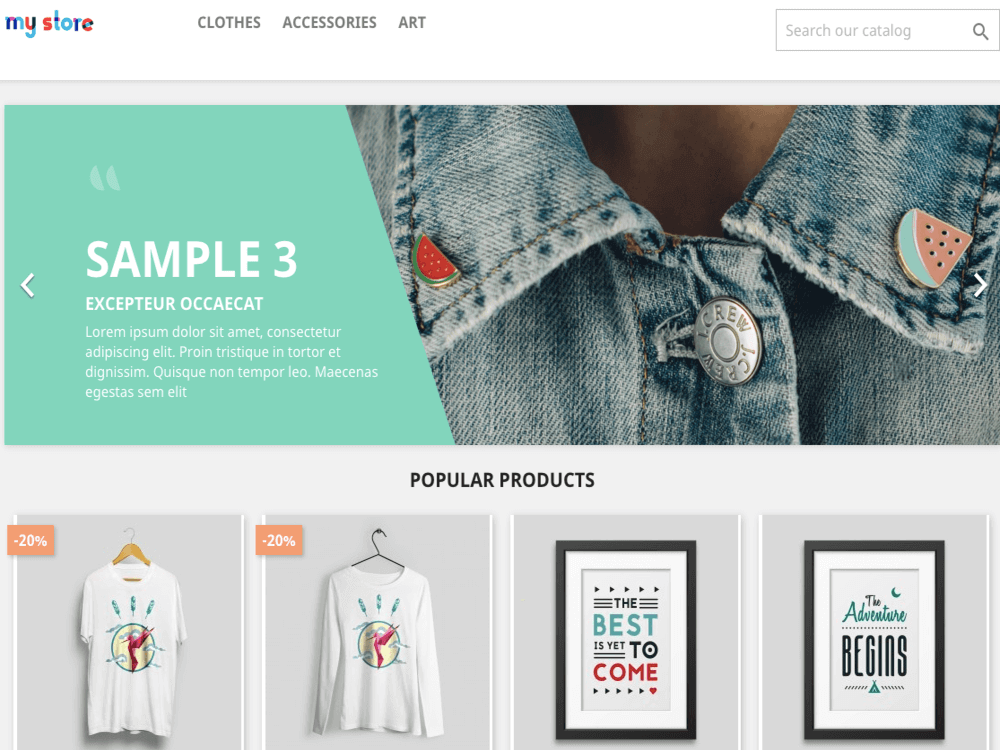The height and width of the screenshot is (750, 1000).
Task: Open the Art menu
Action: pos(412,23)
